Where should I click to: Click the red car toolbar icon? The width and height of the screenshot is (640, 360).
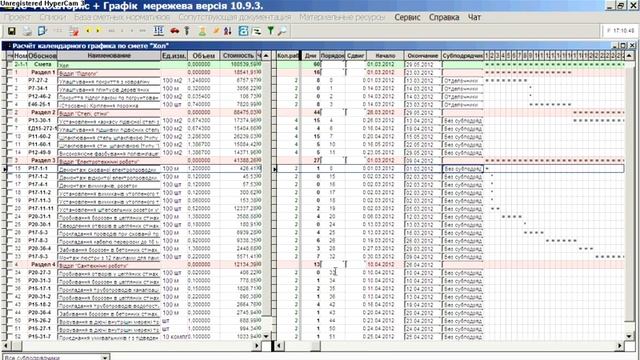tap(175, 31)
